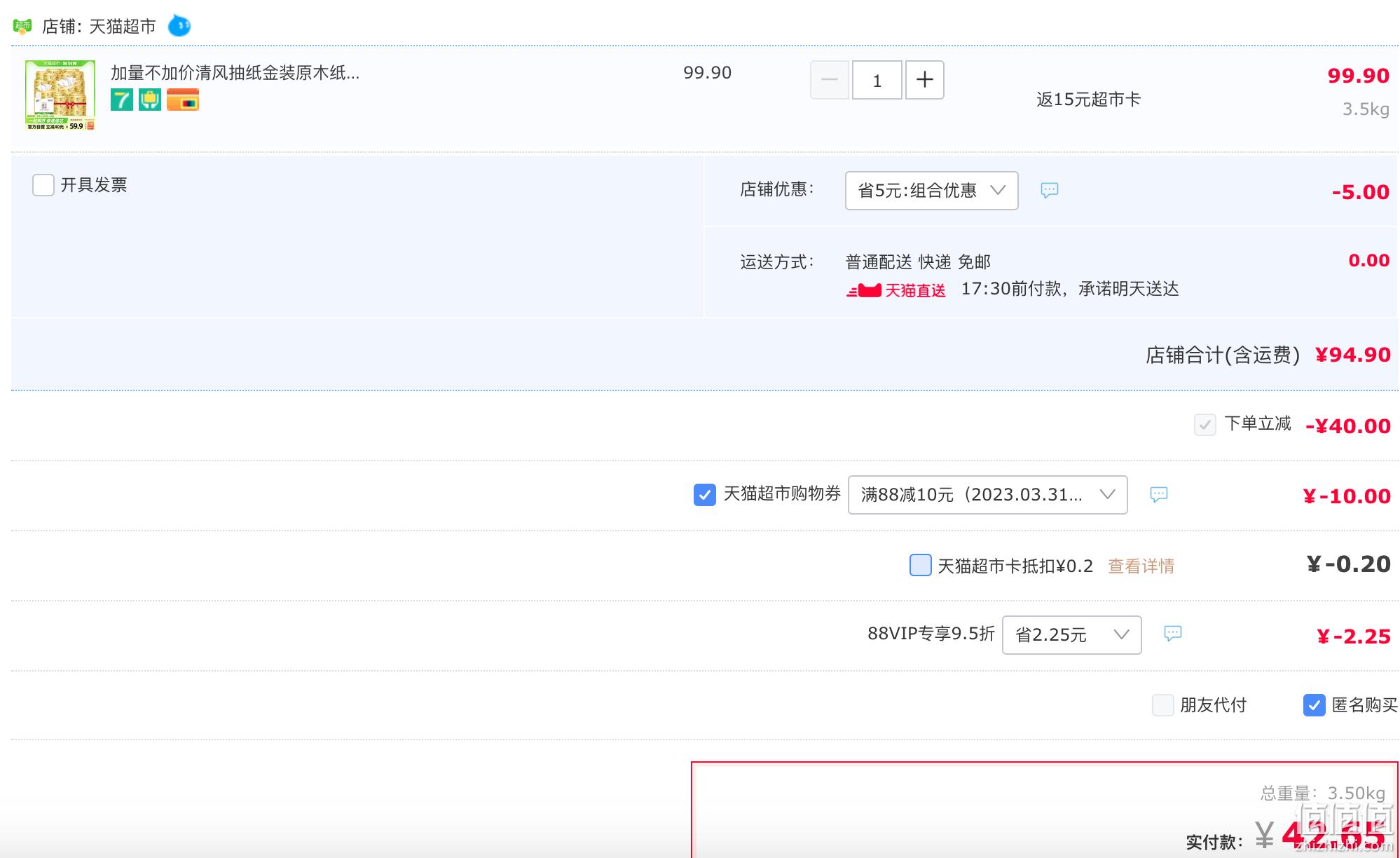The width and height of the screenshot is (1400, 858).
Task: Tick the 朋友代付 checkbox
Action: click(x=1163, y=705)
